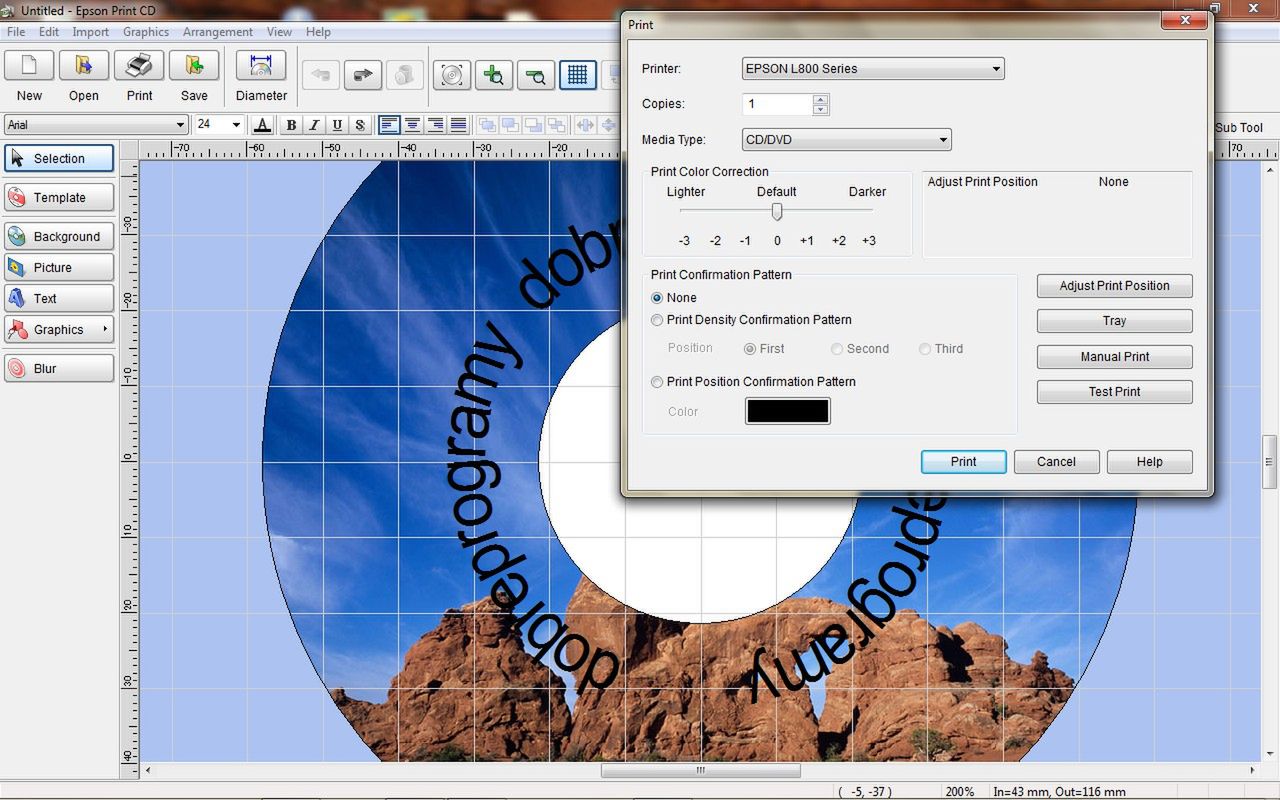Viewport: 1280px width, 800px height.
Task: Open the Help menu in the menu bar
Action: (x=318, y=32)
